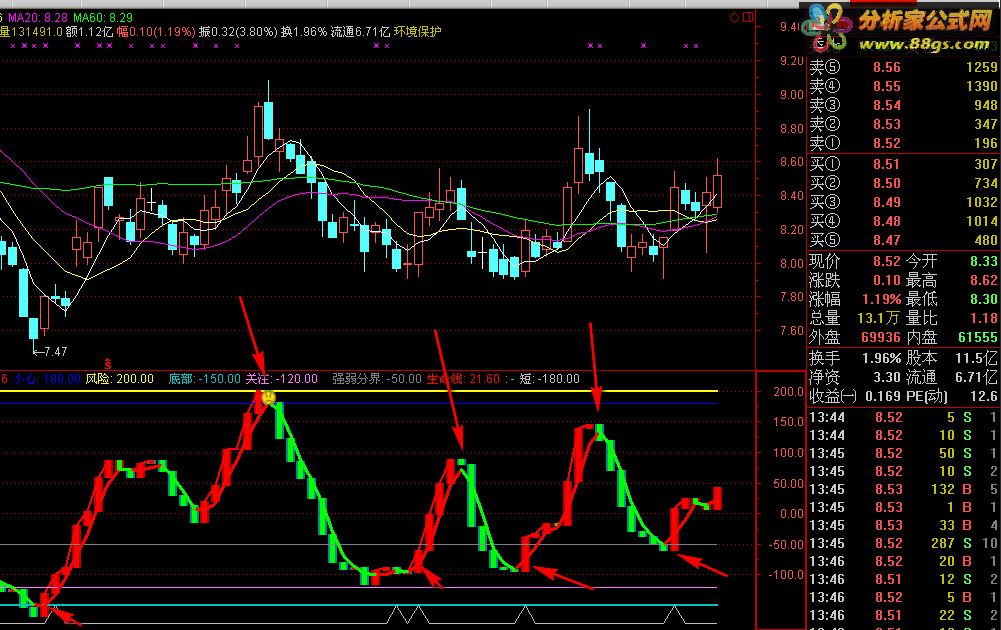Screen dimensions: 1001x630
Task: Select the 13:45 trade row with volume 287 S
Action: 903,543
